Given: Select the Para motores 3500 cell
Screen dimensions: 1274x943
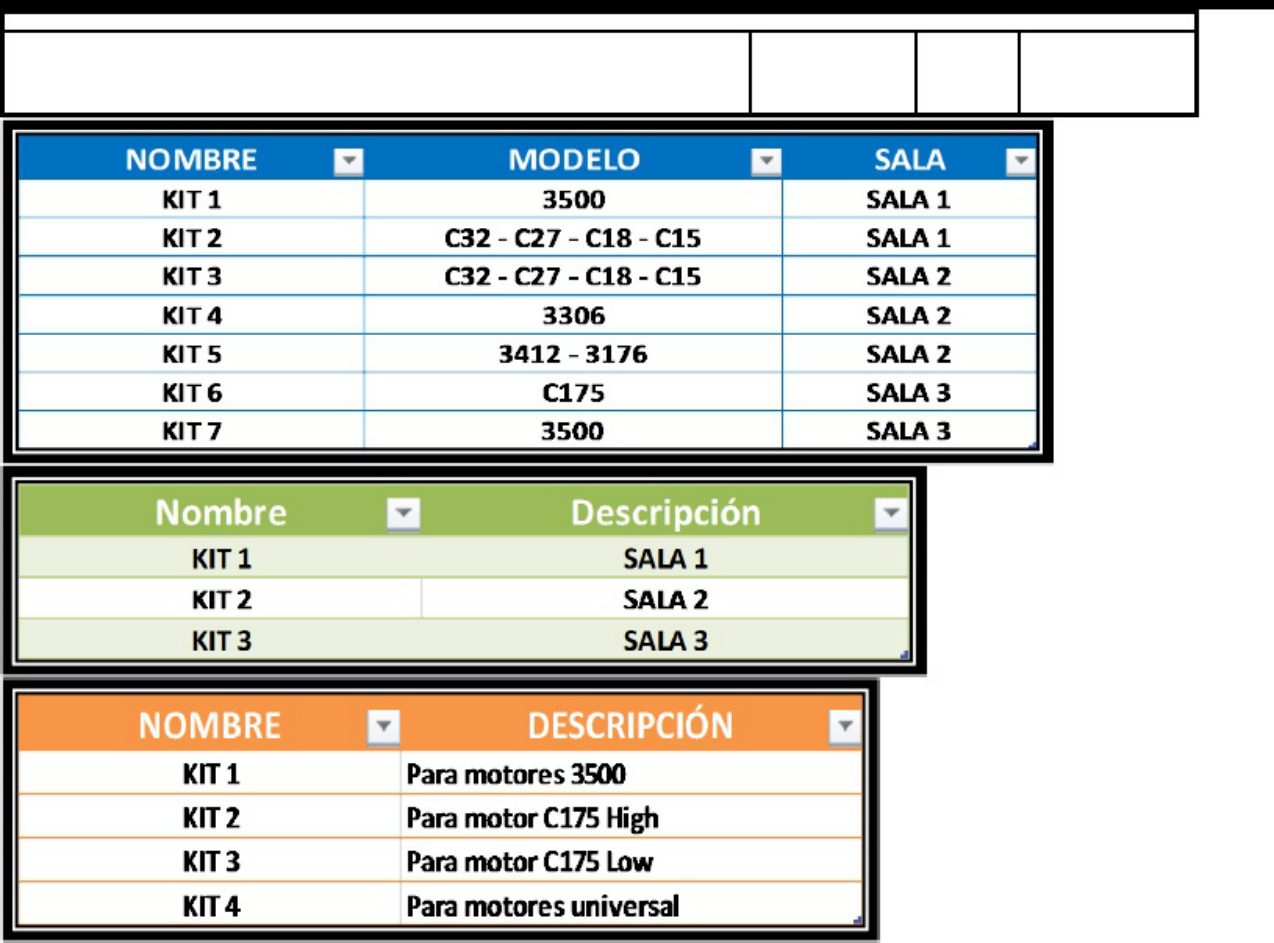Looking at the screenshot, I should click(631, 774).
